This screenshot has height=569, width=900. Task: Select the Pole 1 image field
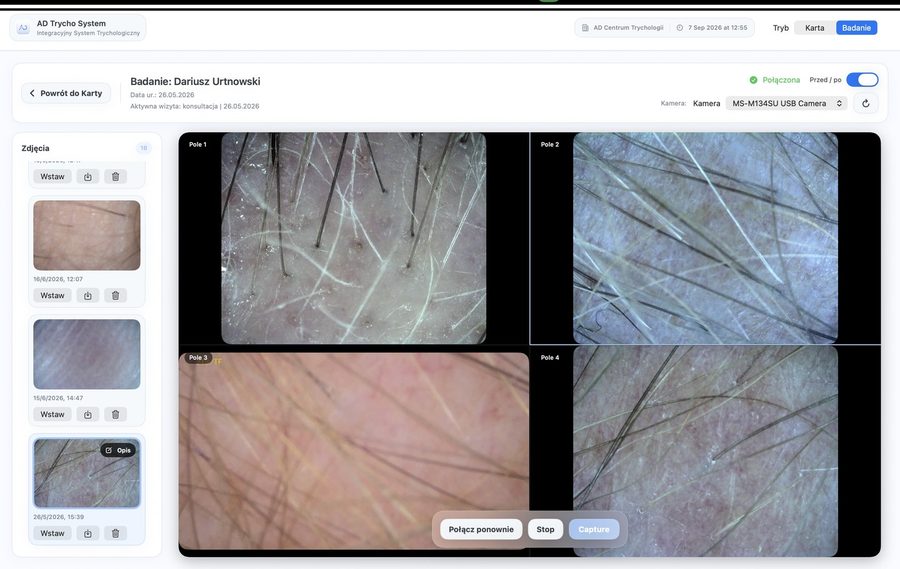click(x=354, y=238)
